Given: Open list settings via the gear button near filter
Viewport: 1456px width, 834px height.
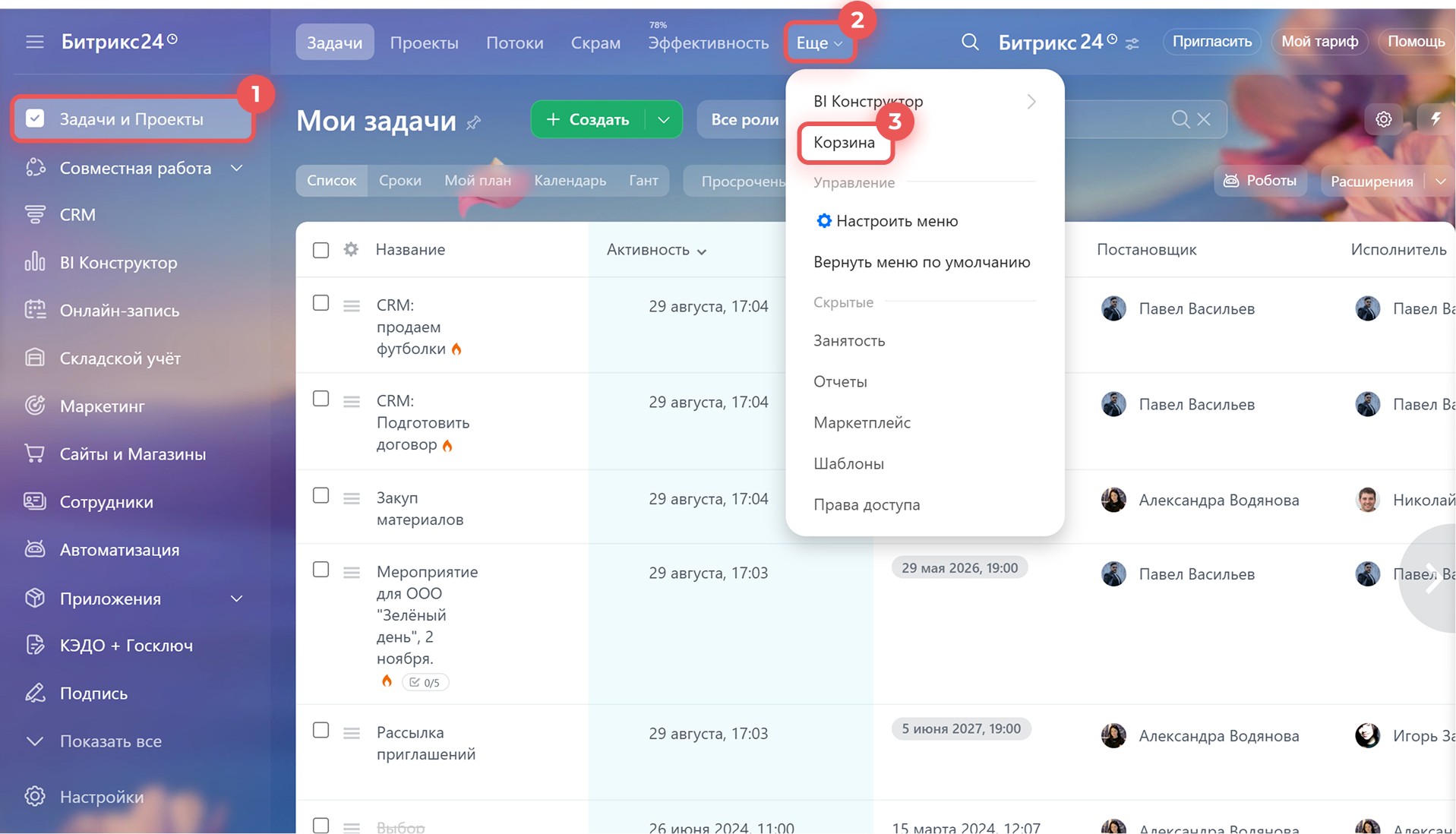Looking at the screenshot, I should pos(1384,119).
